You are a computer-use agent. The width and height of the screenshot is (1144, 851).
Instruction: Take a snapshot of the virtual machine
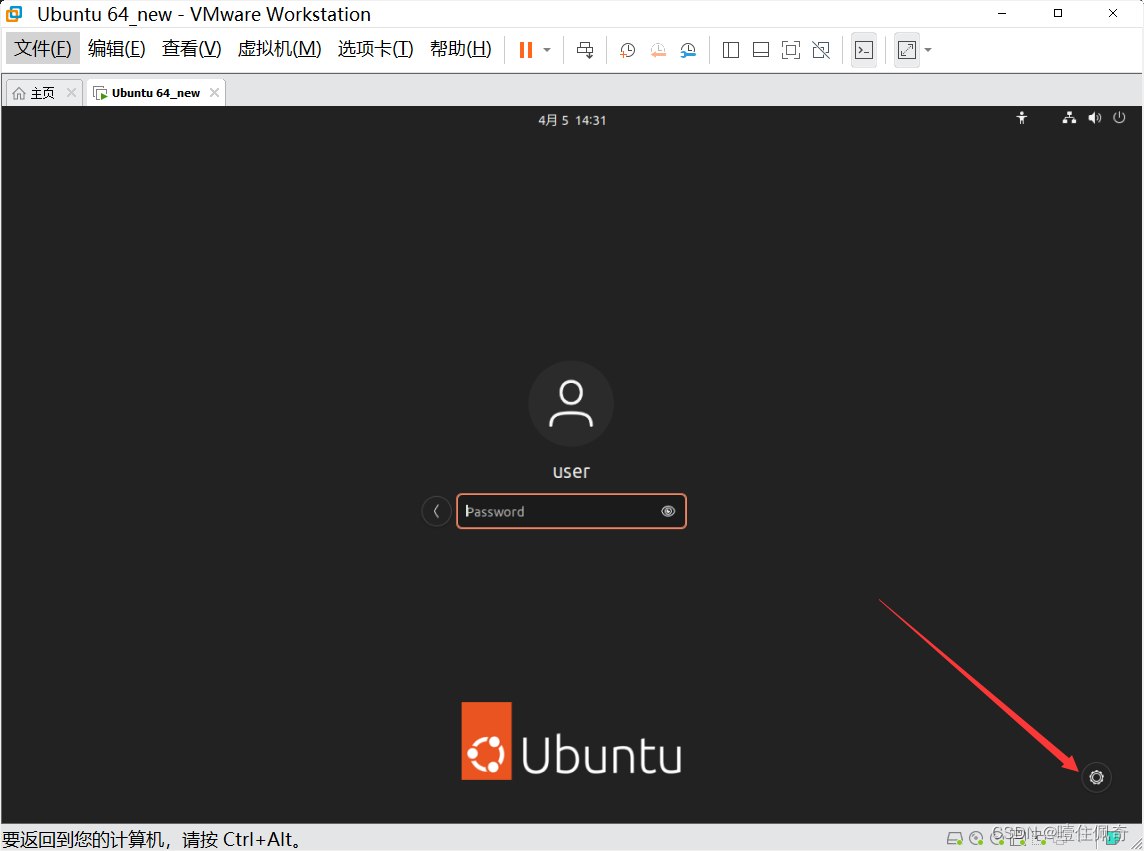[x=627, y=49]
